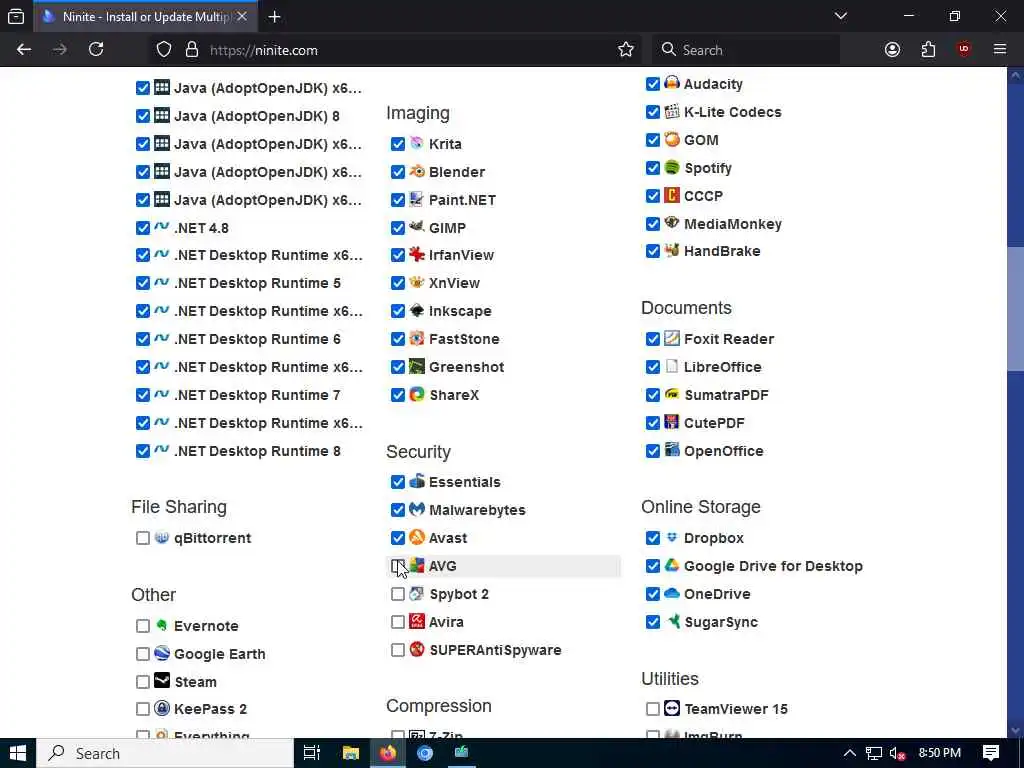Open the list all tabs dropdown arrow
The height and width of the screenshot is (768, 1024).
point(840,16)
